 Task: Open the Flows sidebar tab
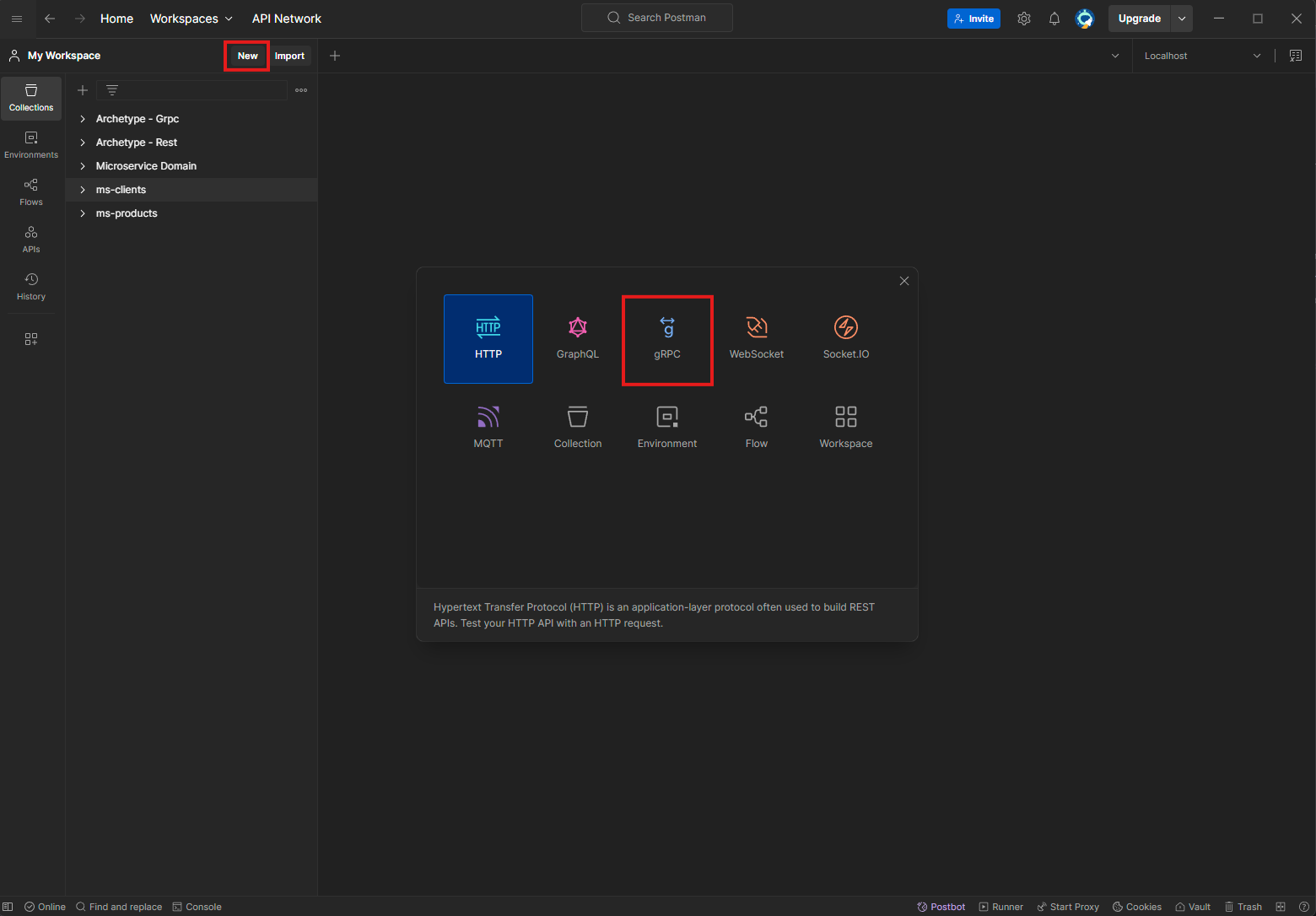pyautogui.click(x=31, y=192)
